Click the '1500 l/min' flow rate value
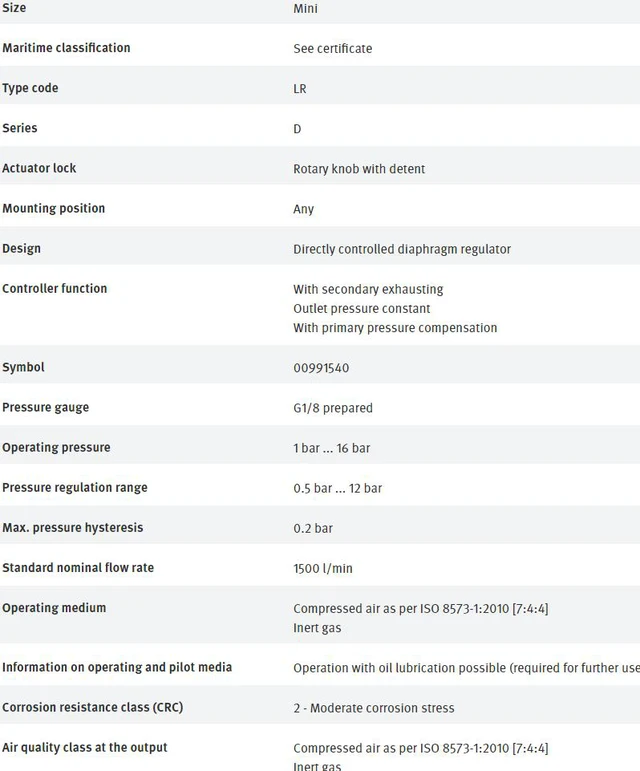The image size is (640, 771). [x=322, y=568]
